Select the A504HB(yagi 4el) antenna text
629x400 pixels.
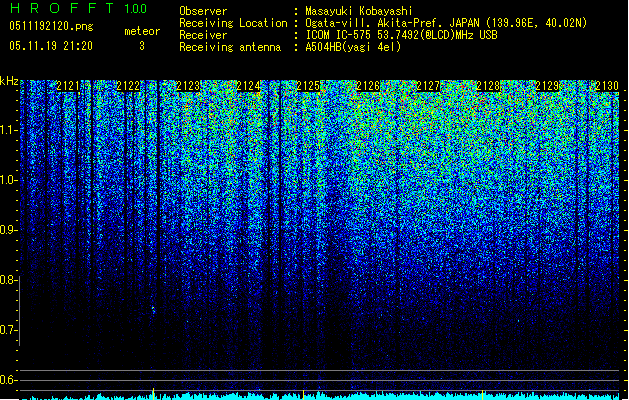(353, 47)
